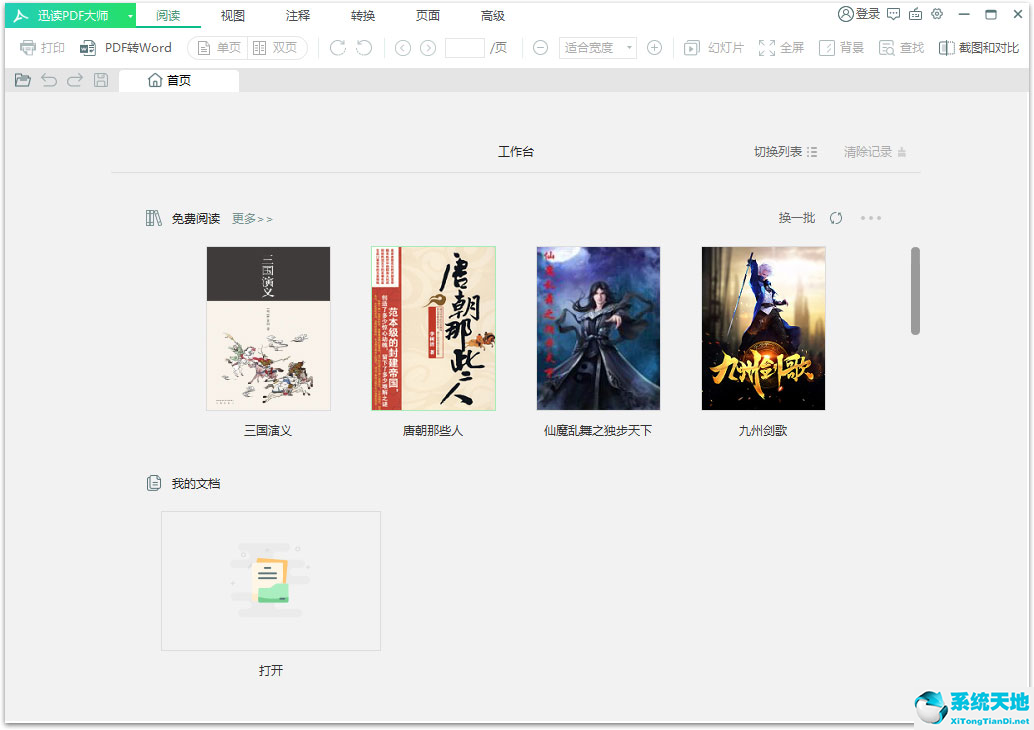This screenshot has height=730, width=1034.
Task: Open the 适合宽度 zoom mode dropdown
Action: [x=597, y=47]
